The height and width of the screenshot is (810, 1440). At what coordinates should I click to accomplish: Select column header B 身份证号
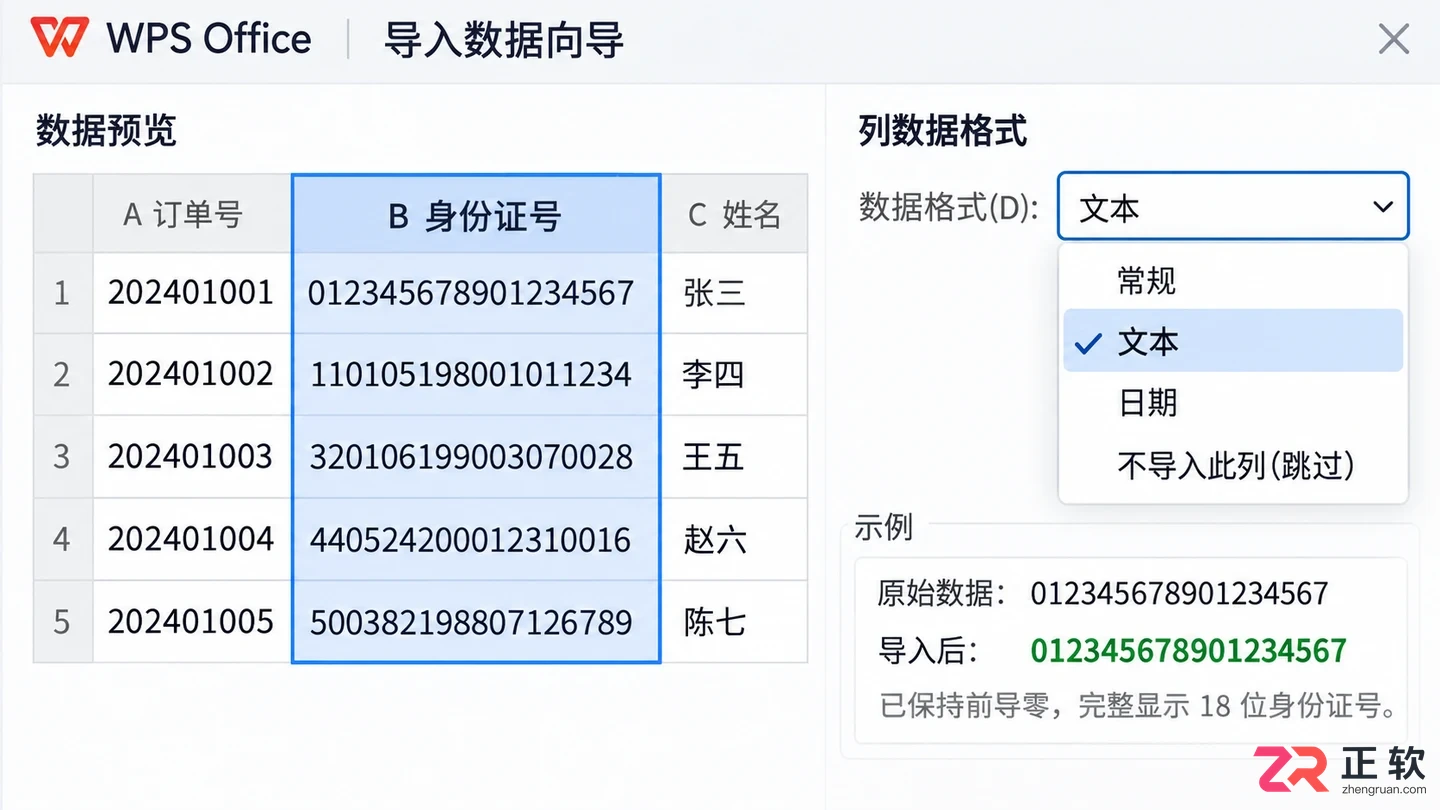coord(476,214)
